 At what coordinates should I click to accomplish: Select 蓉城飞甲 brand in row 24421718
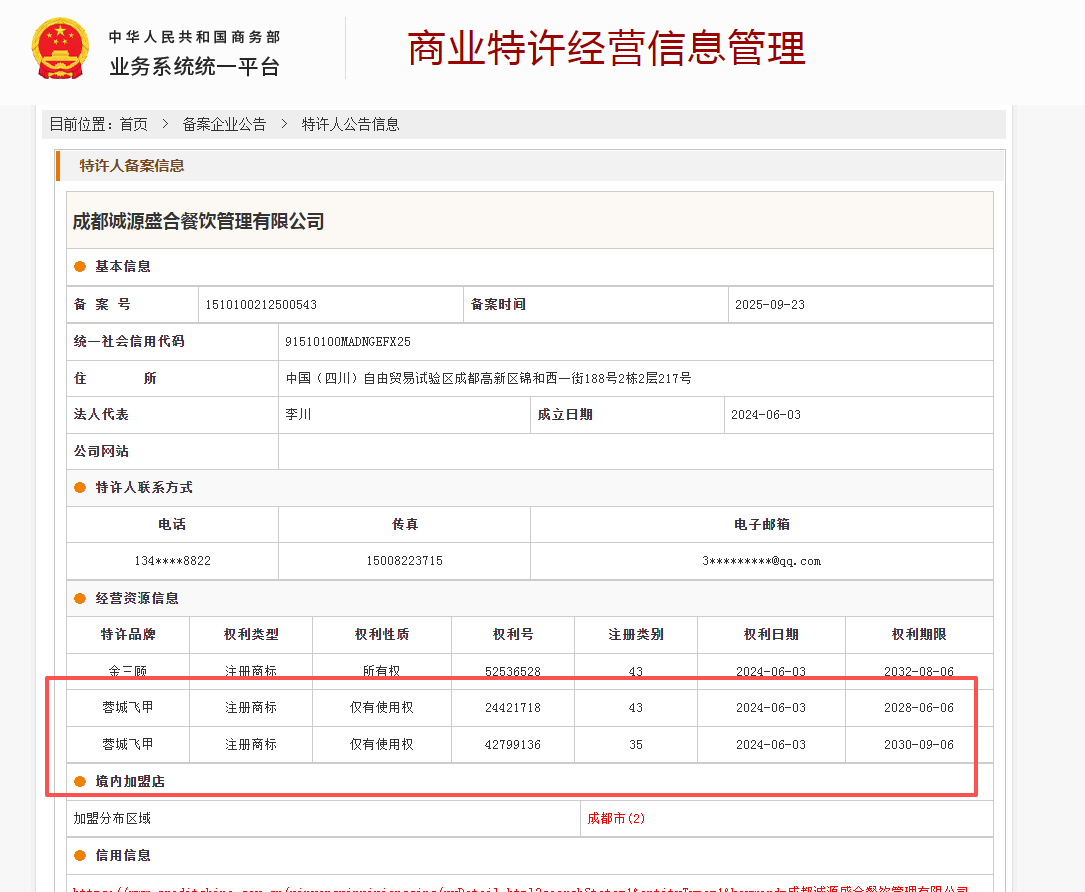pos(128,707)
